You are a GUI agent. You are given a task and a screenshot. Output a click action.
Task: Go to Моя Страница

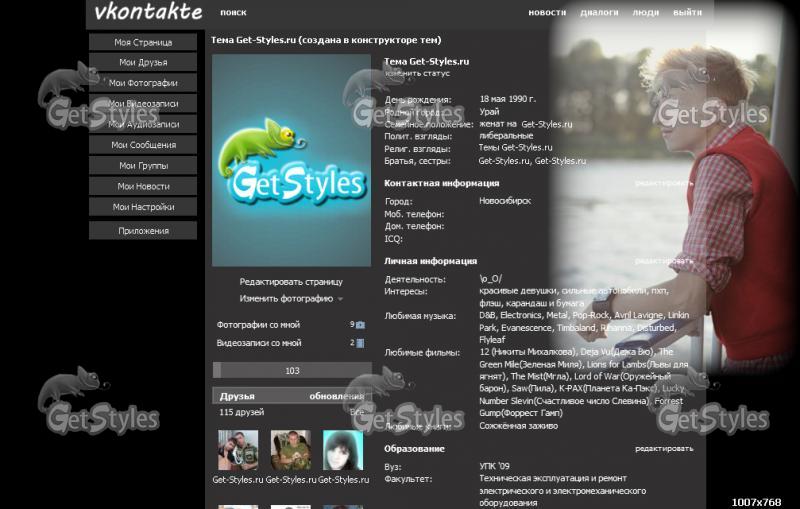[x=143, y=42]
